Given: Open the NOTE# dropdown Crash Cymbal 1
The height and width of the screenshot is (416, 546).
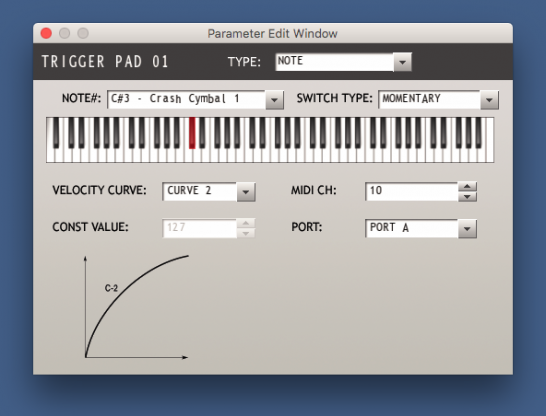Looking at the screenshot, I should [x=195, y=100].
